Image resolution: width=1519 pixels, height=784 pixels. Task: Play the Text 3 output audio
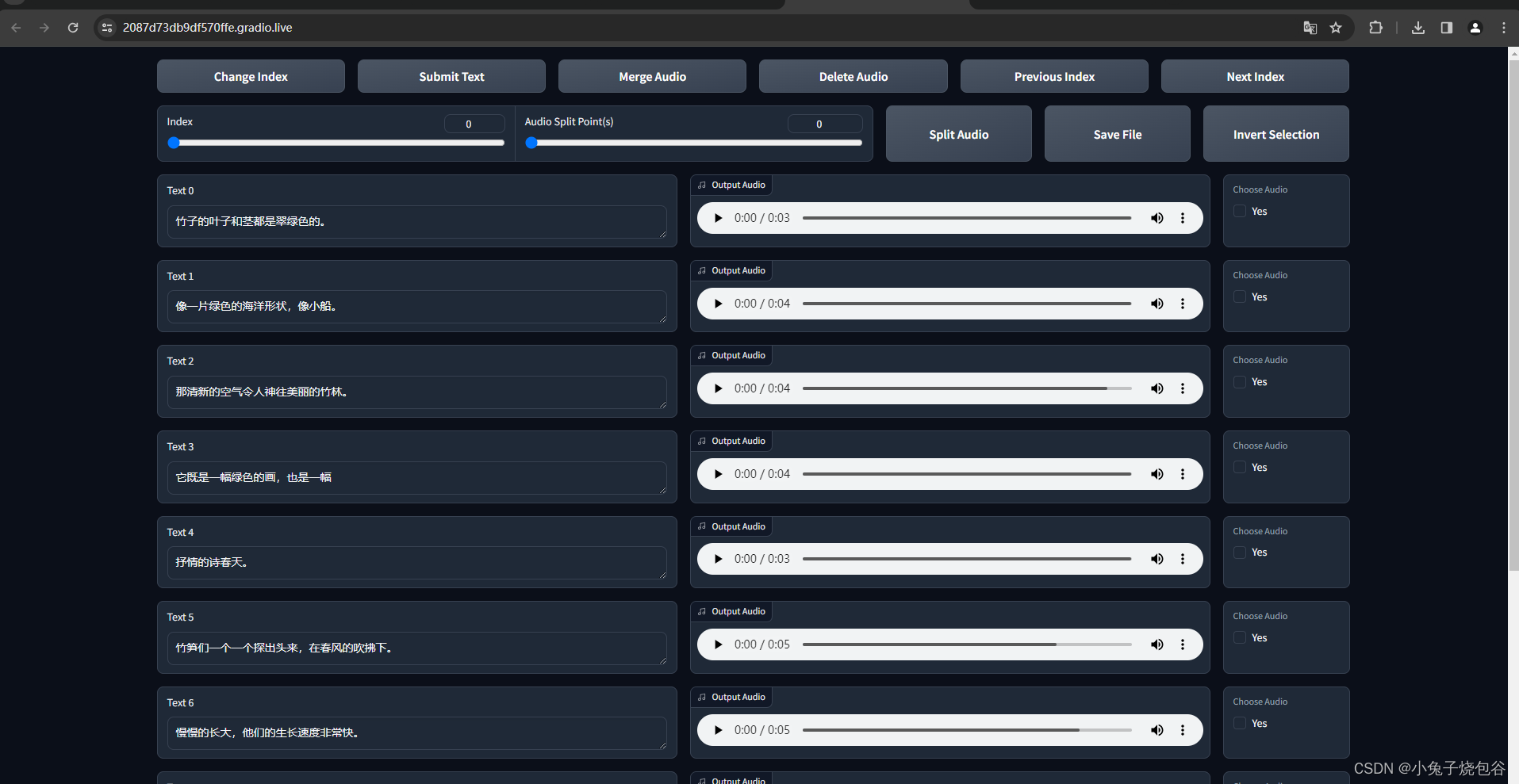pos(718,474)
